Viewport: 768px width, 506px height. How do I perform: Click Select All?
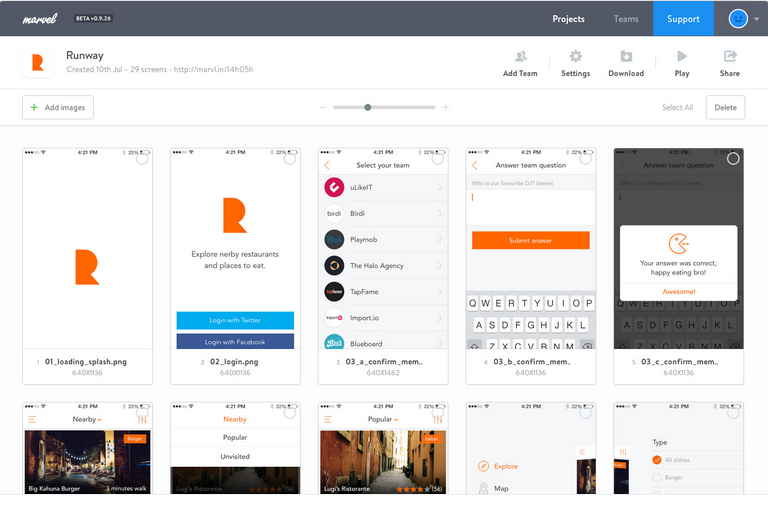pos(677,107)
